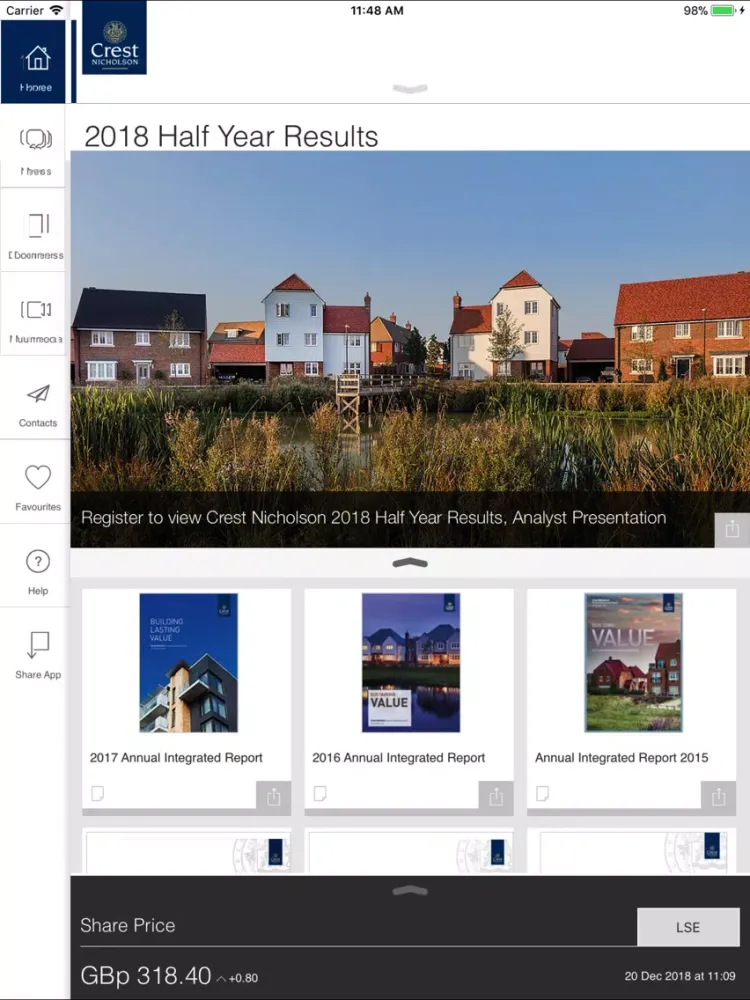Open the News section speech-bubble icon
The image size is (750, 1000).
click(36, 138)
